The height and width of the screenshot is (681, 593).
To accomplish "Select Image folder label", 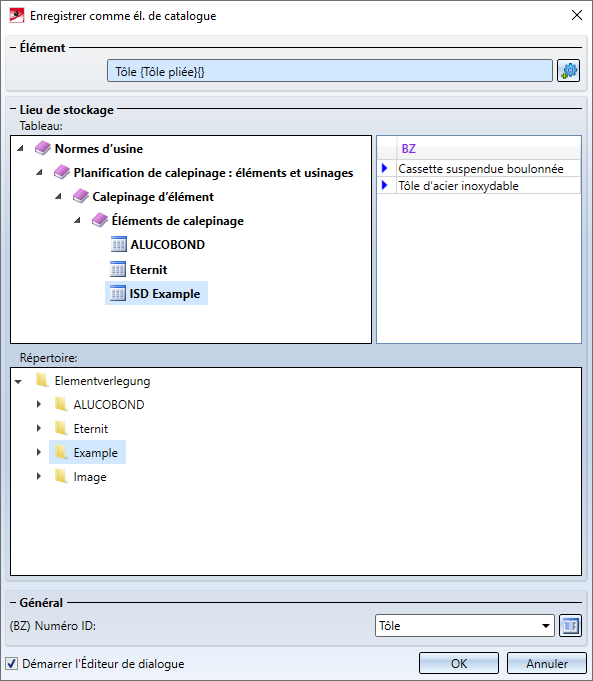I will click(x=90, y=477).
